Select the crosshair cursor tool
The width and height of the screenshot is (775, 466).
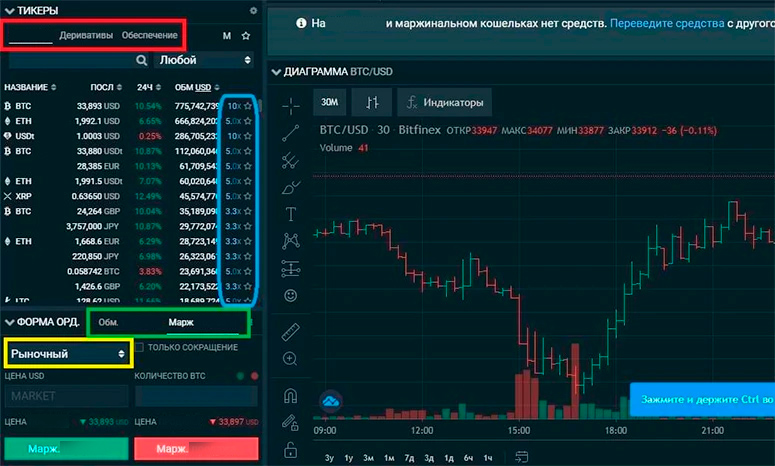pyautogui.click(x=291, y=104)
